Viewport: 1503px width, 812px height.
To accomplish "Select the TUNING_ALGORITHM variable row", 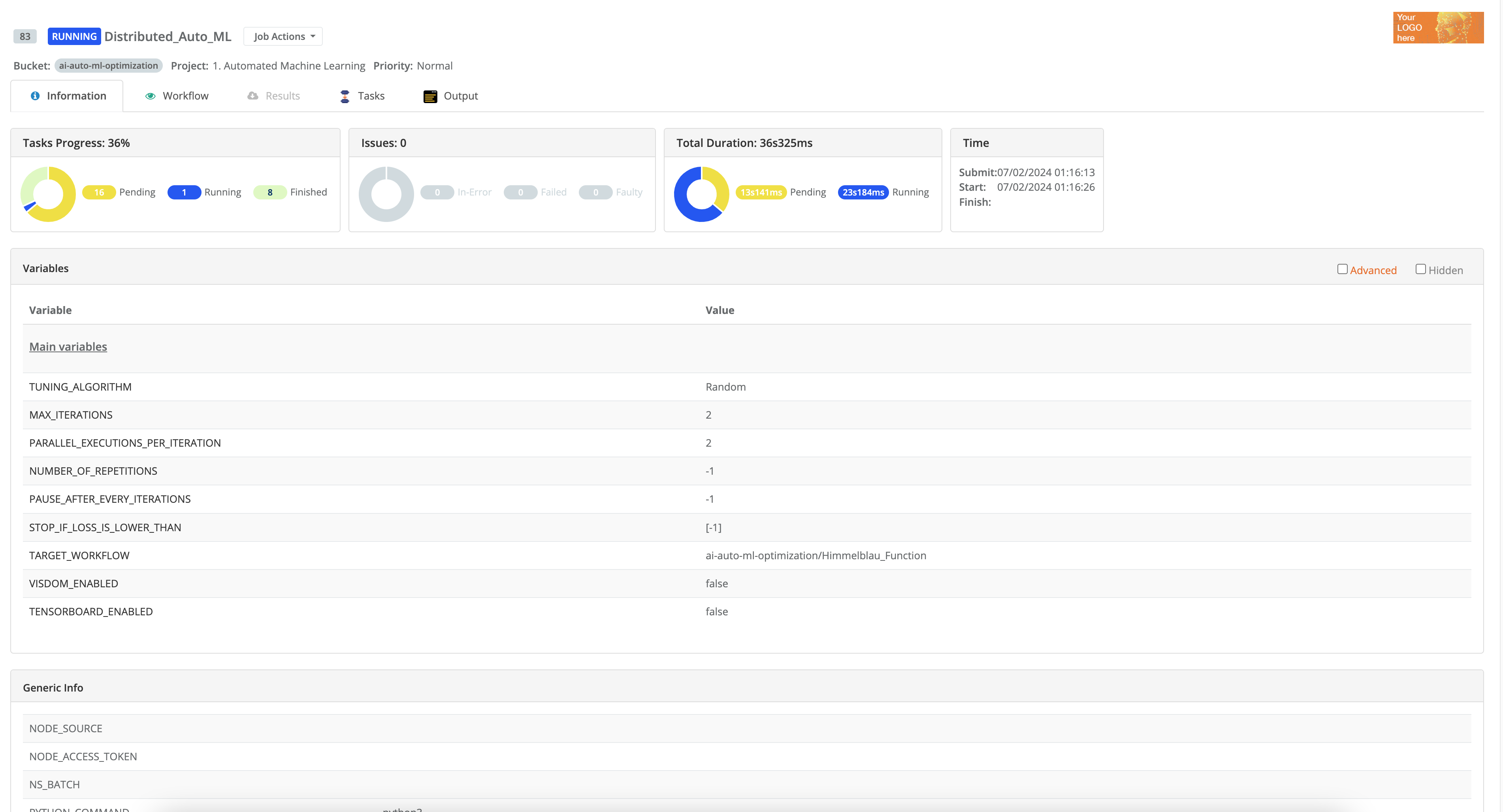I will click(747, 387).
